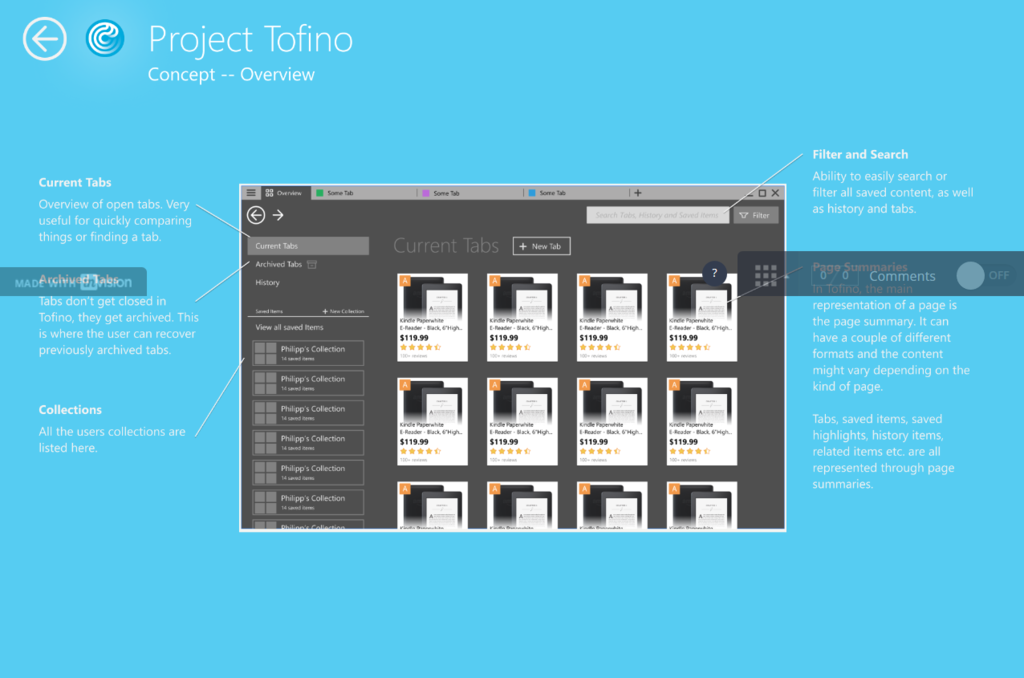
Task: Click the 'Collections' annotation heading
Action: [x=70, y=410]
